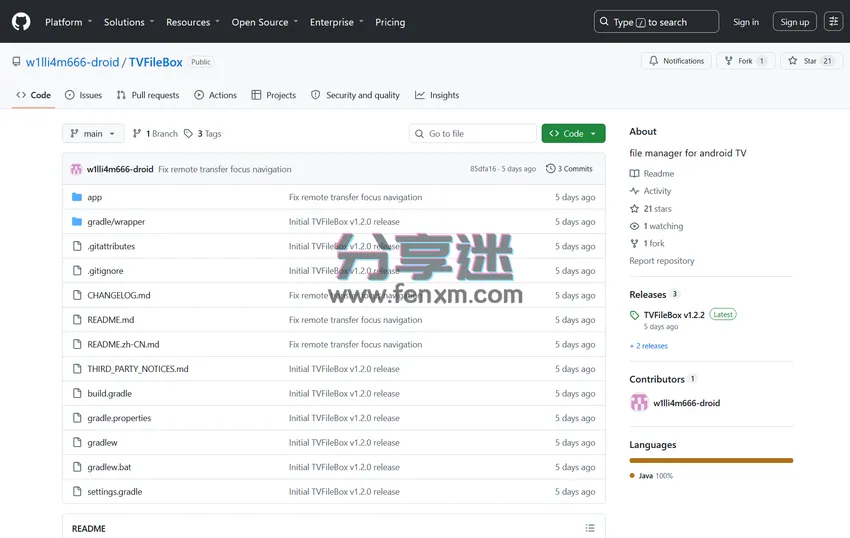850x538 pixels.
Task: Open the THIRD_PARTY_NOTICES.md file
Action: coord(138,369)
